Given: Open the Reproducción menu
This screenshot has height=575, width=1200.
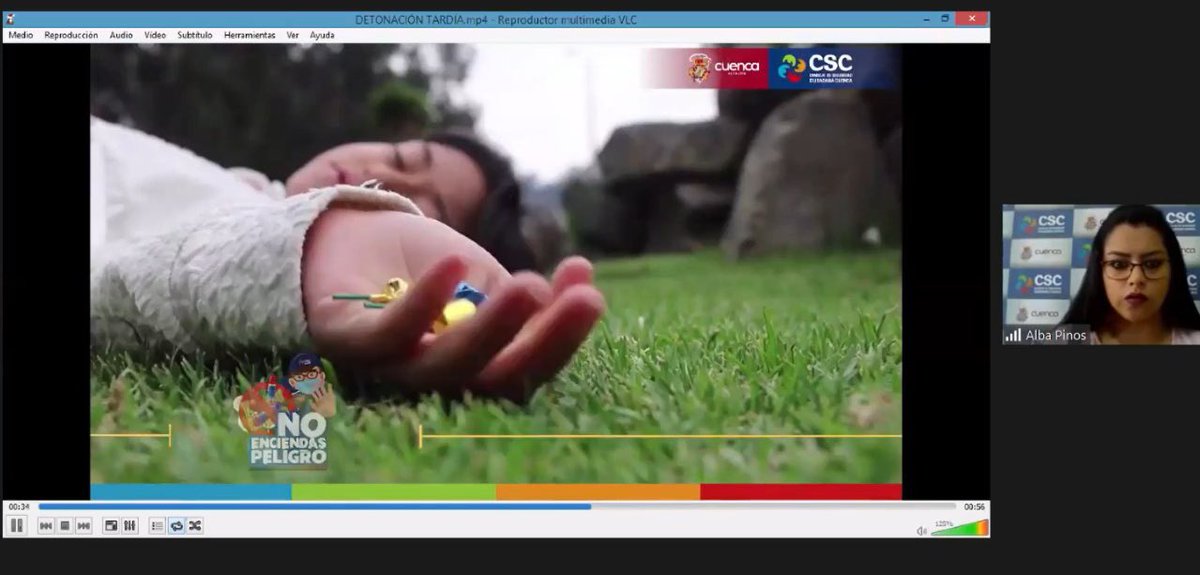Looking at the screenshot, I should pos(71,35).
